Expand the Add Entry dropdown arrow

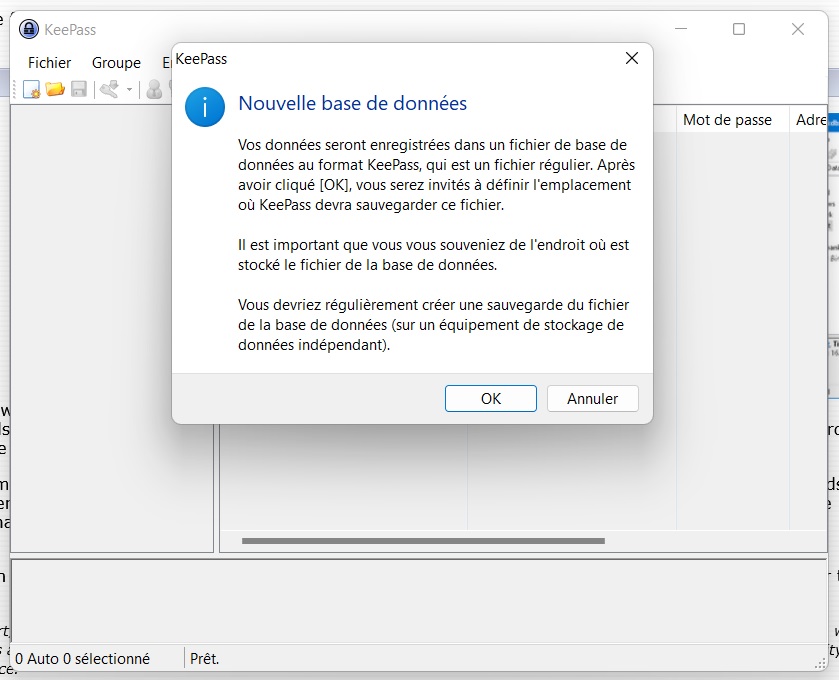pos(129,91)
